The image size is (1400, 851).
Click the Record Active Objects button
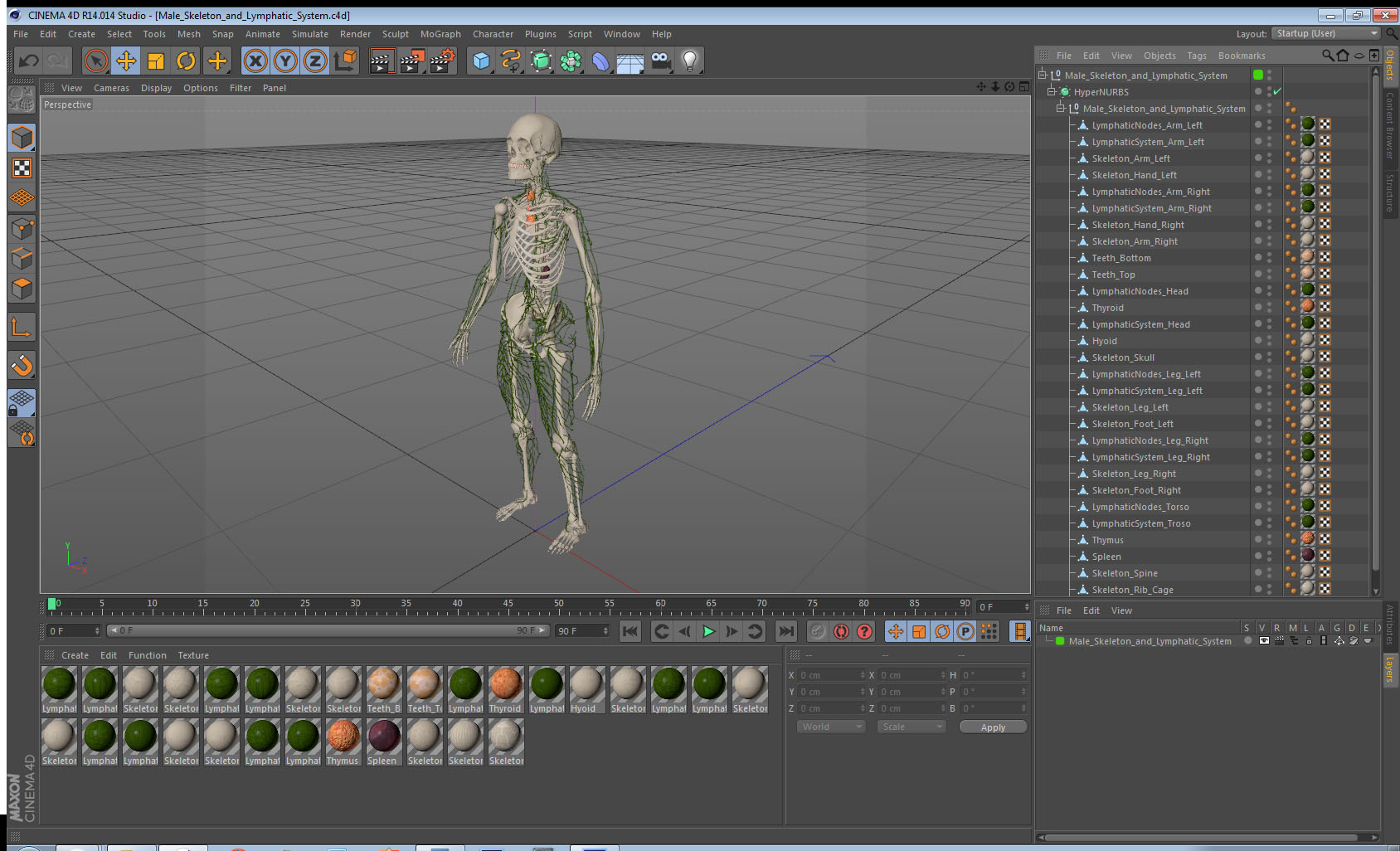point(818,632)
